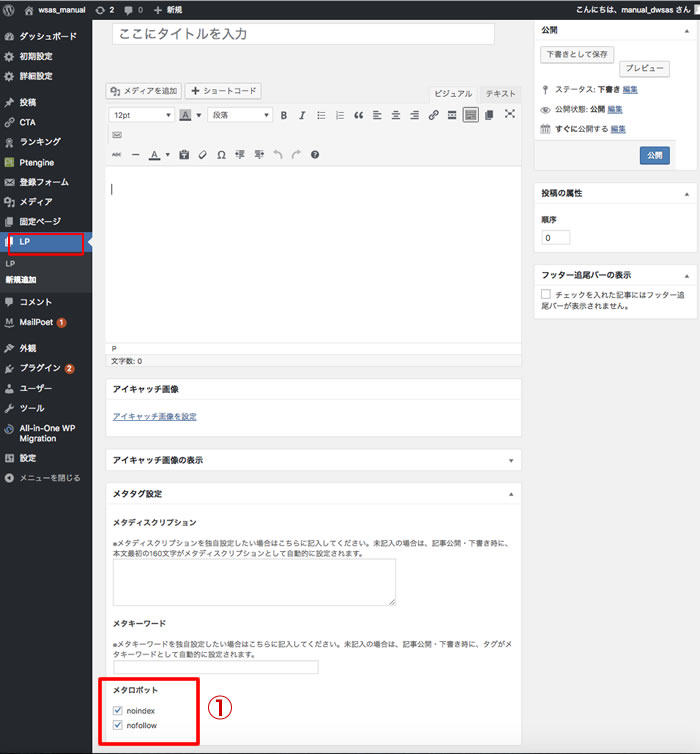
Task: Click the blue 公開 publish button
Action: (654, 156)
